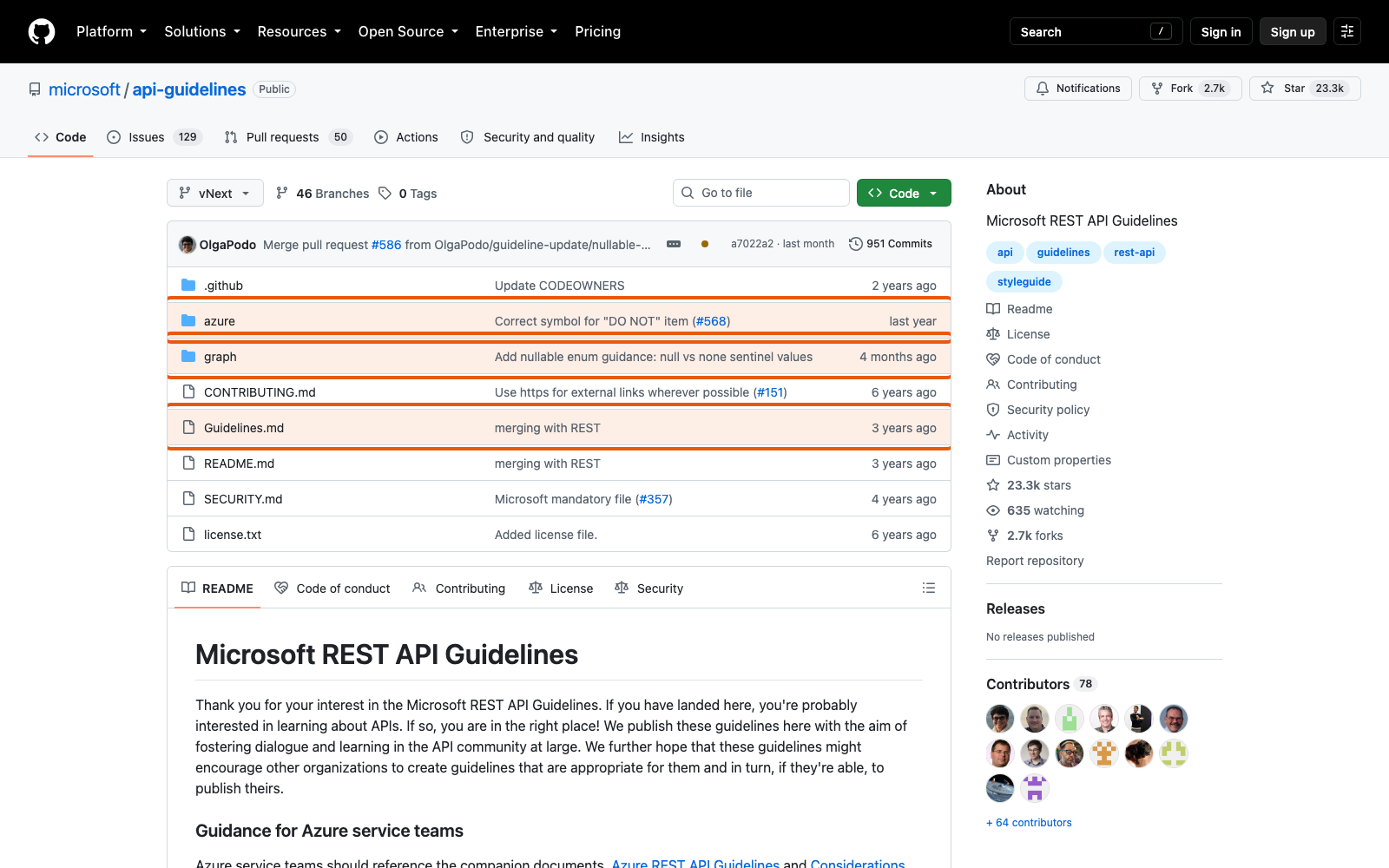Select the rest-api topic tag
Image resolution: width=1389 pixels, height=868 pixels.
pyautogui.click(x=1134, y=253)
